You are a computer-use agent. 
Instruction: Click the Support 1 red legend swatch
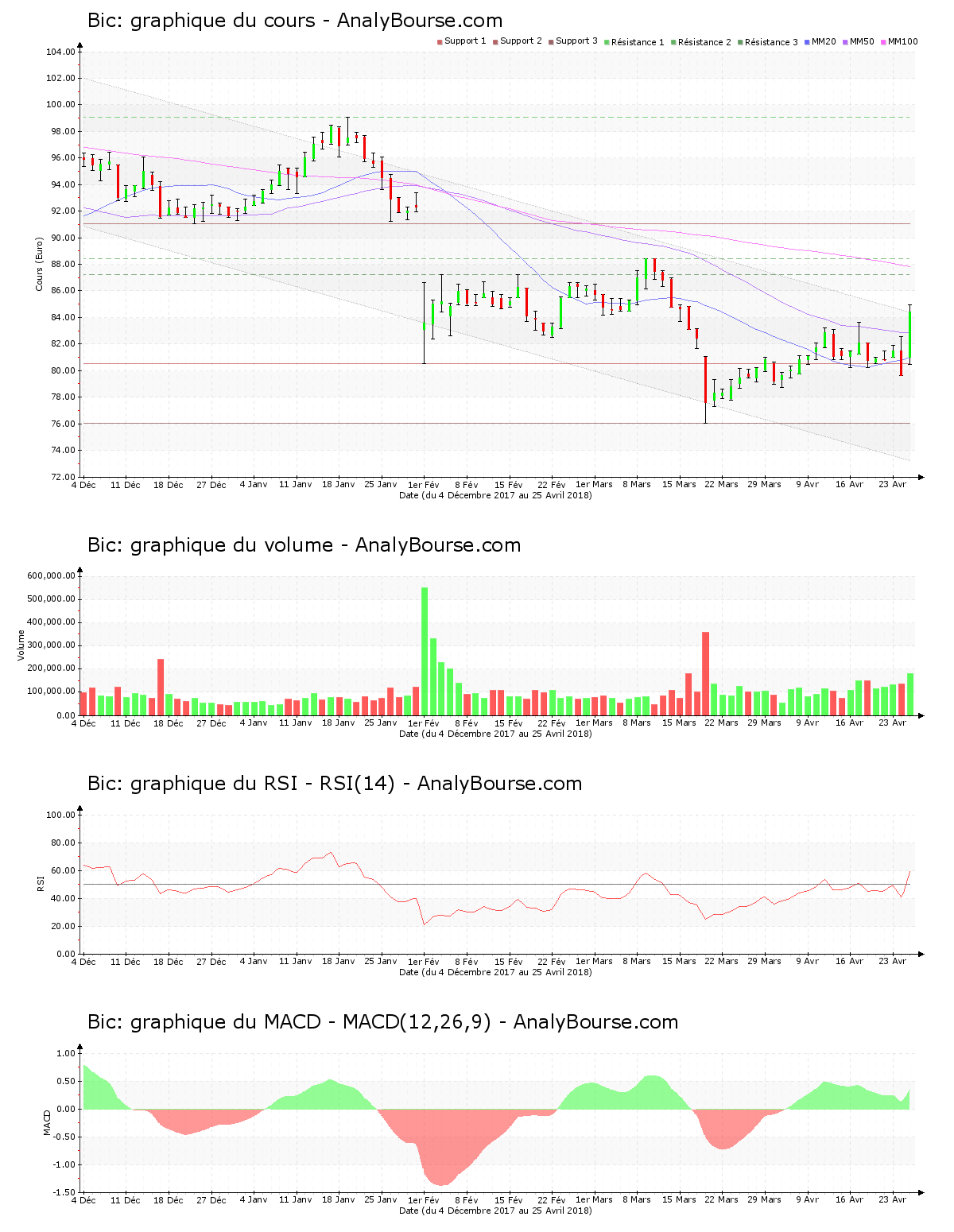point(440,42)
